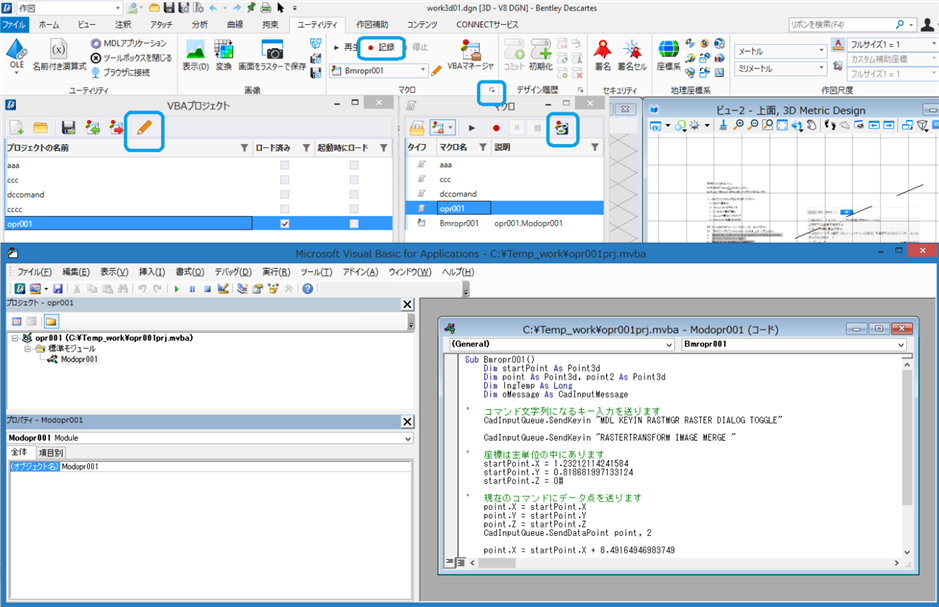Click the toggle folders icon in project pane
939x607 pixels.
click(x=51, y=321)
